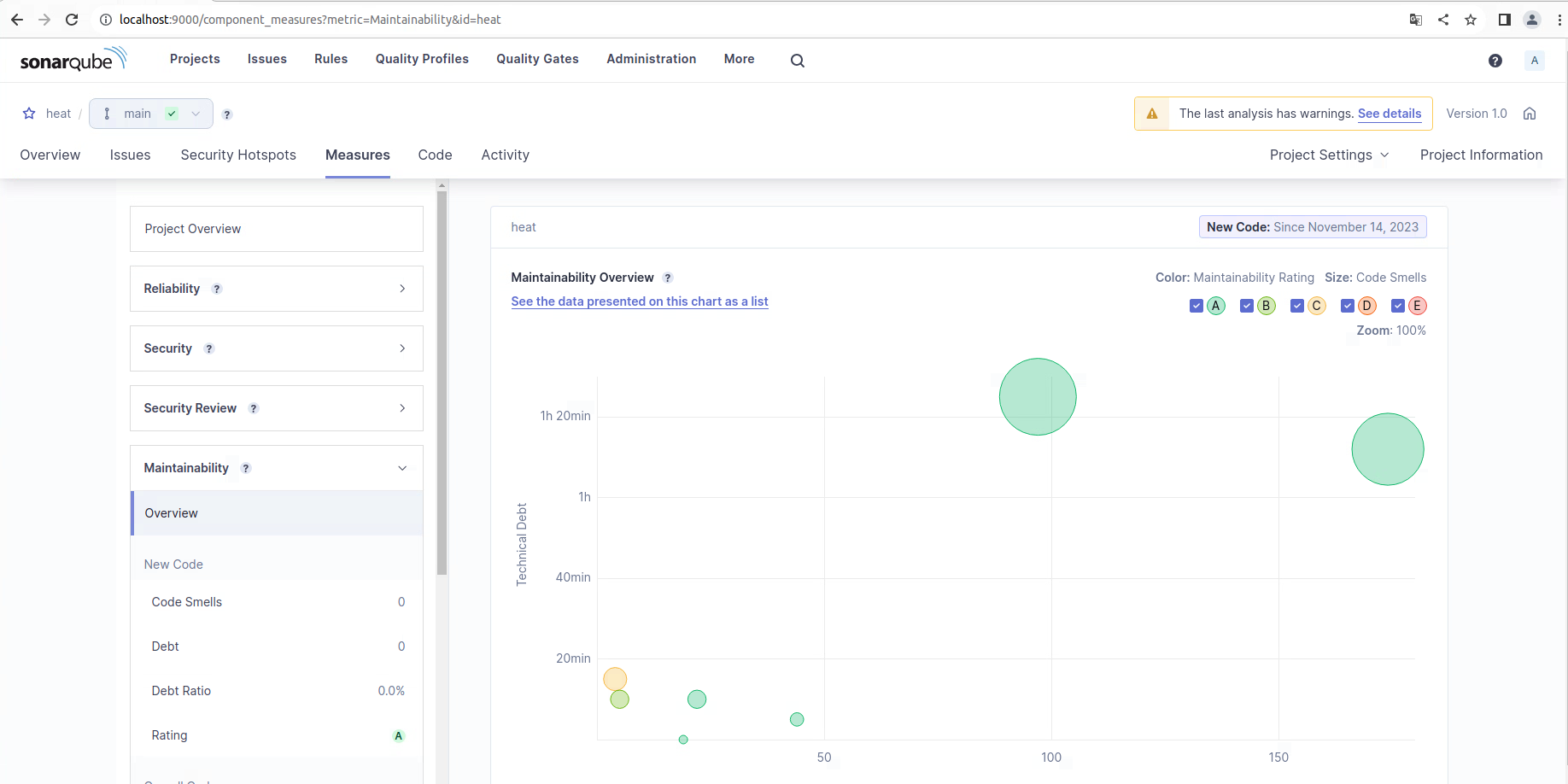Open the help icon in header
1568x784 pixels.
click(1495, 60)
